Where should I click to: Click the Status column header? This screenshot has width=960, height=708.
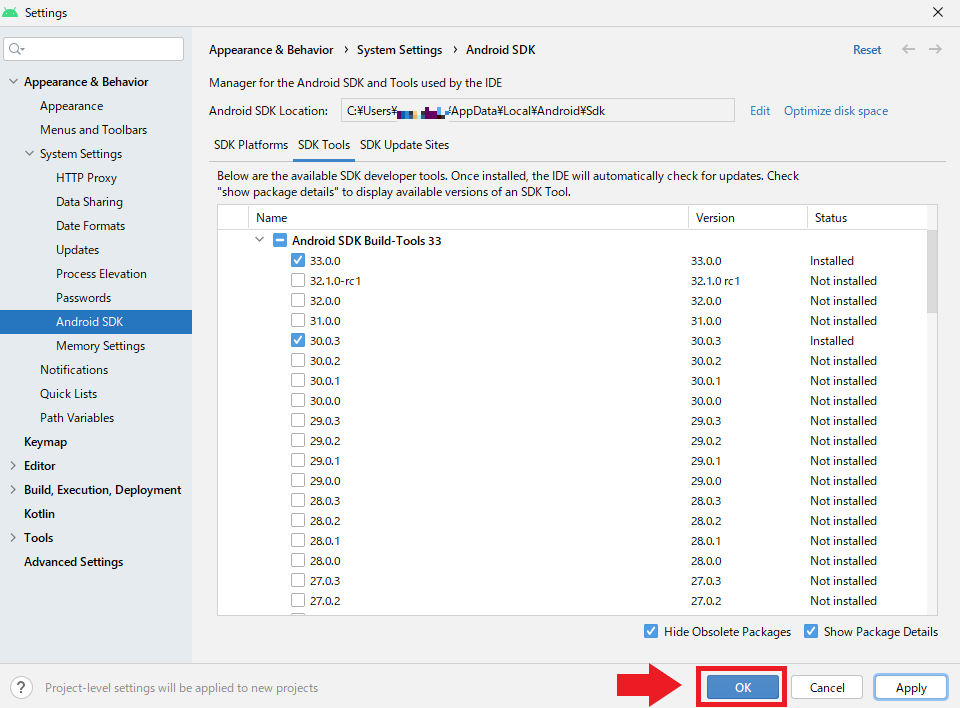tap(867, 217)
